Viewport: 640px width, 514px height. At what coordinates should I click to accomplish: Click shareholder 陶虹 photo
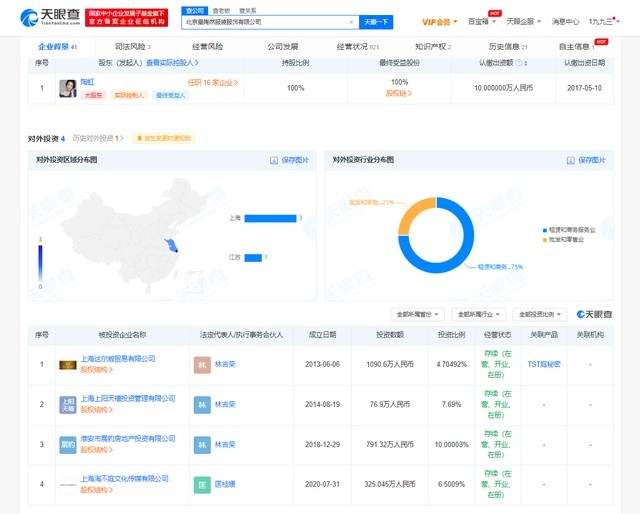(68, 88)
